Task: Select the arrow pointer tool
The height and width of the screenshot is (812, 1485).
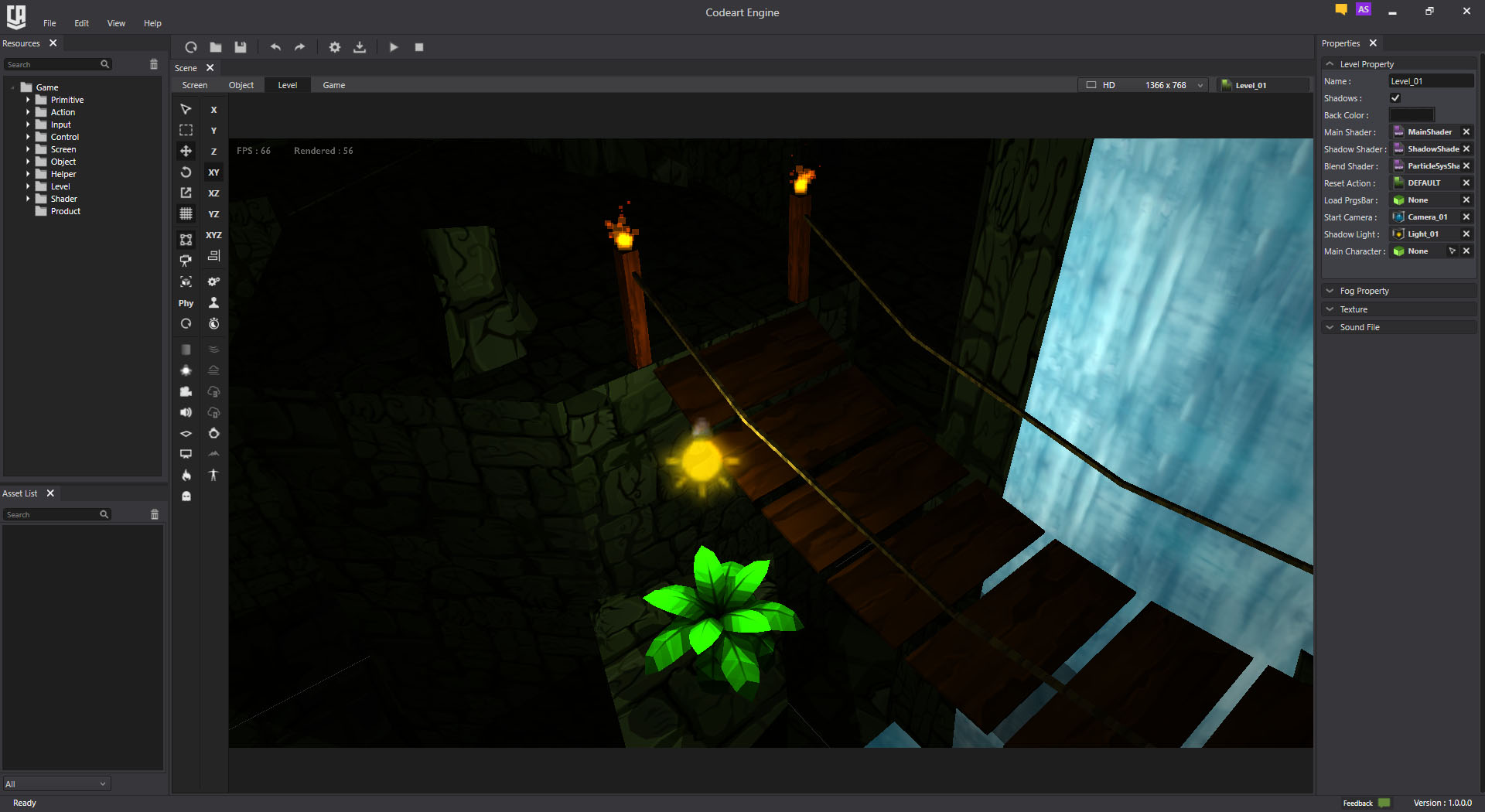Action: (x=186, y=110)
